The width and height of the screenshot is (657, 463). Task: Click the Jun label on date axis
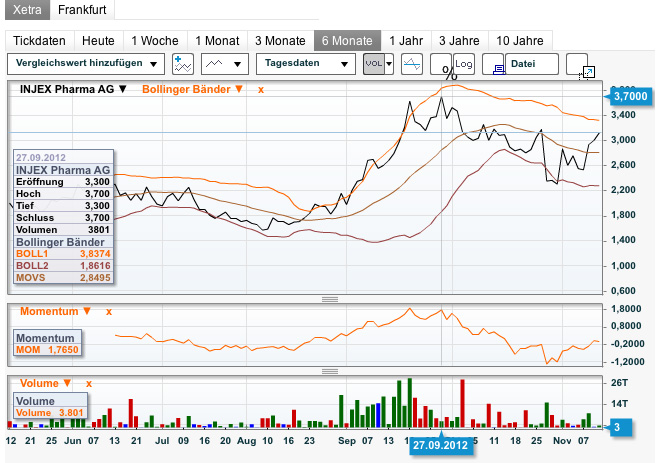72,441
